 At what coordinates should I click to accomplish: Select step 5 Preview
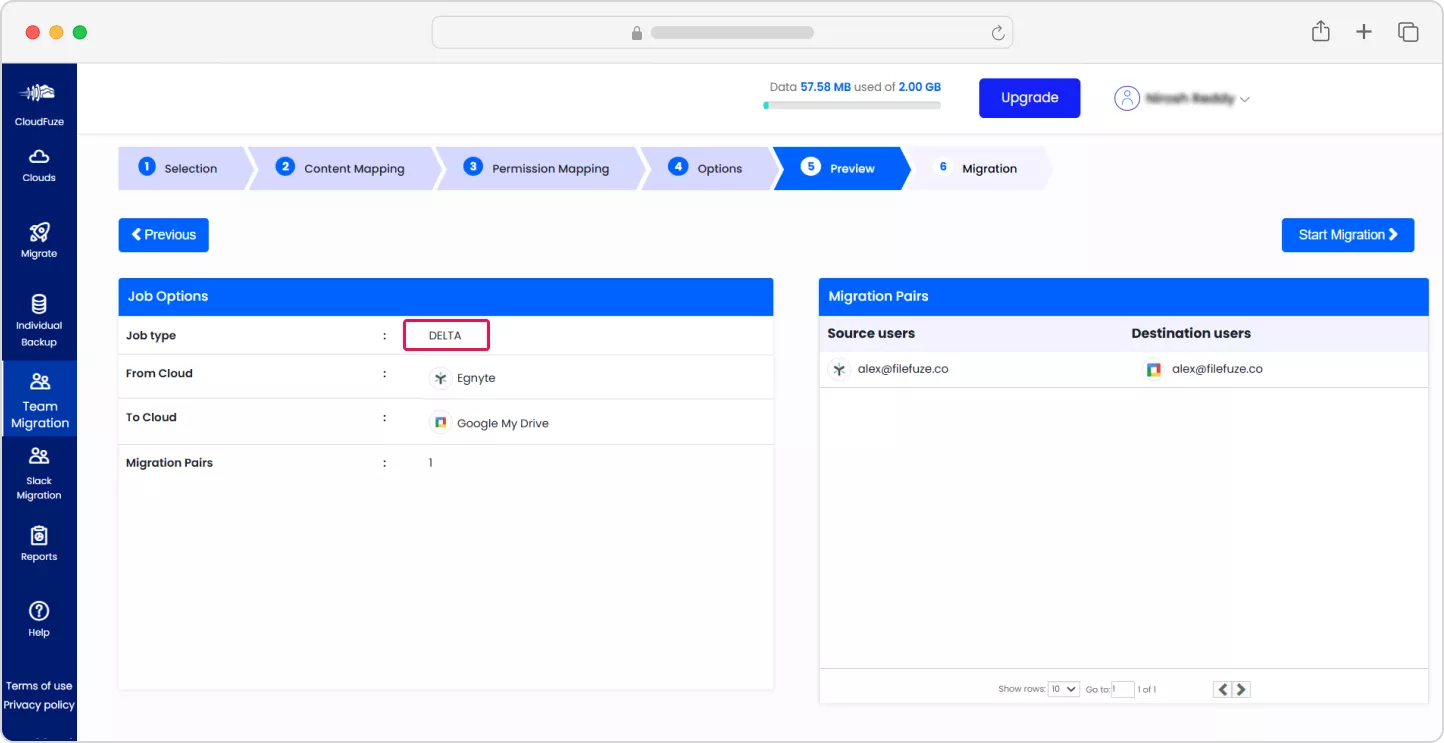[841, 168]
